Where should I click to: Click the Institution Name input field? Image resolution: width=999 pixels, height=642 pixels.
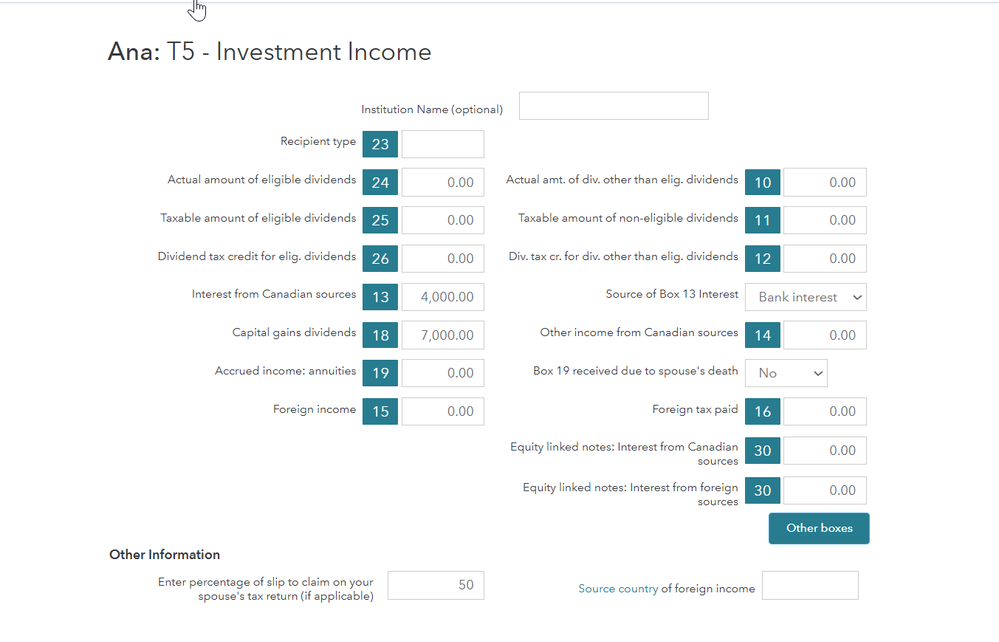tap(613, 106)
